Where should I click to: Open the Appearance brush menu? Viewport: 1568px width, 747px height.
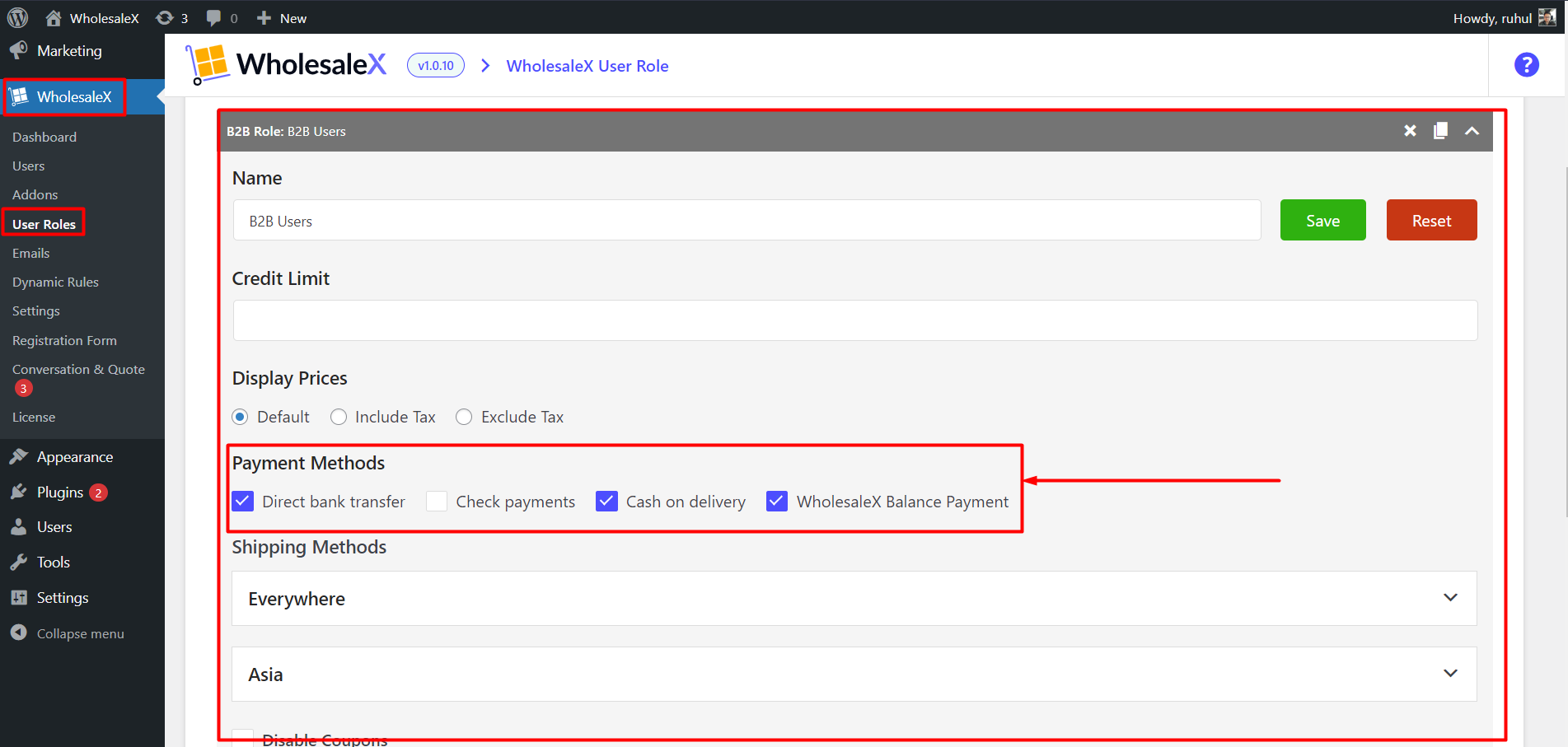[x=62, y=457]
